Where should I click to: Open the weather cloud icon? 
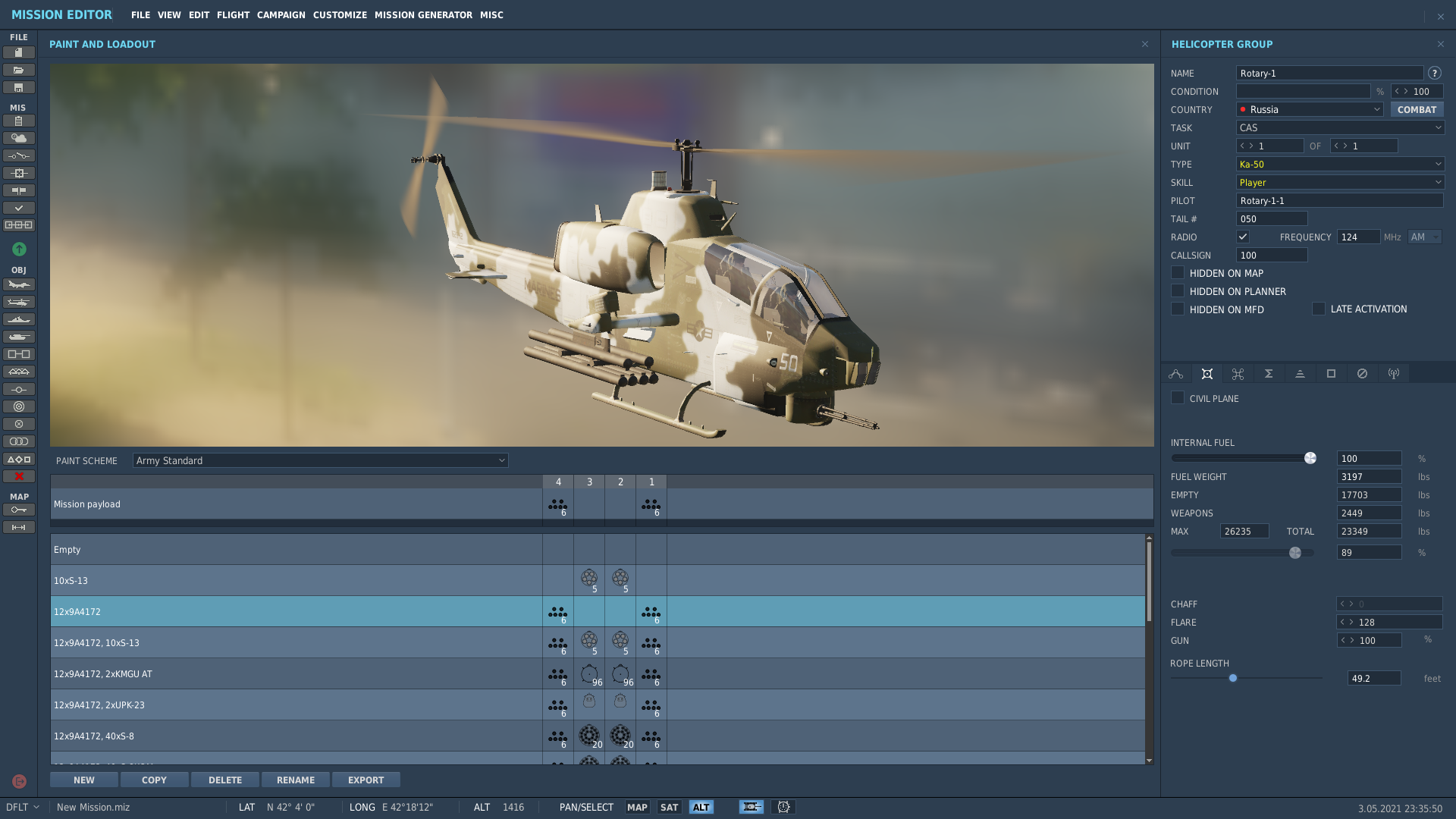19,138
